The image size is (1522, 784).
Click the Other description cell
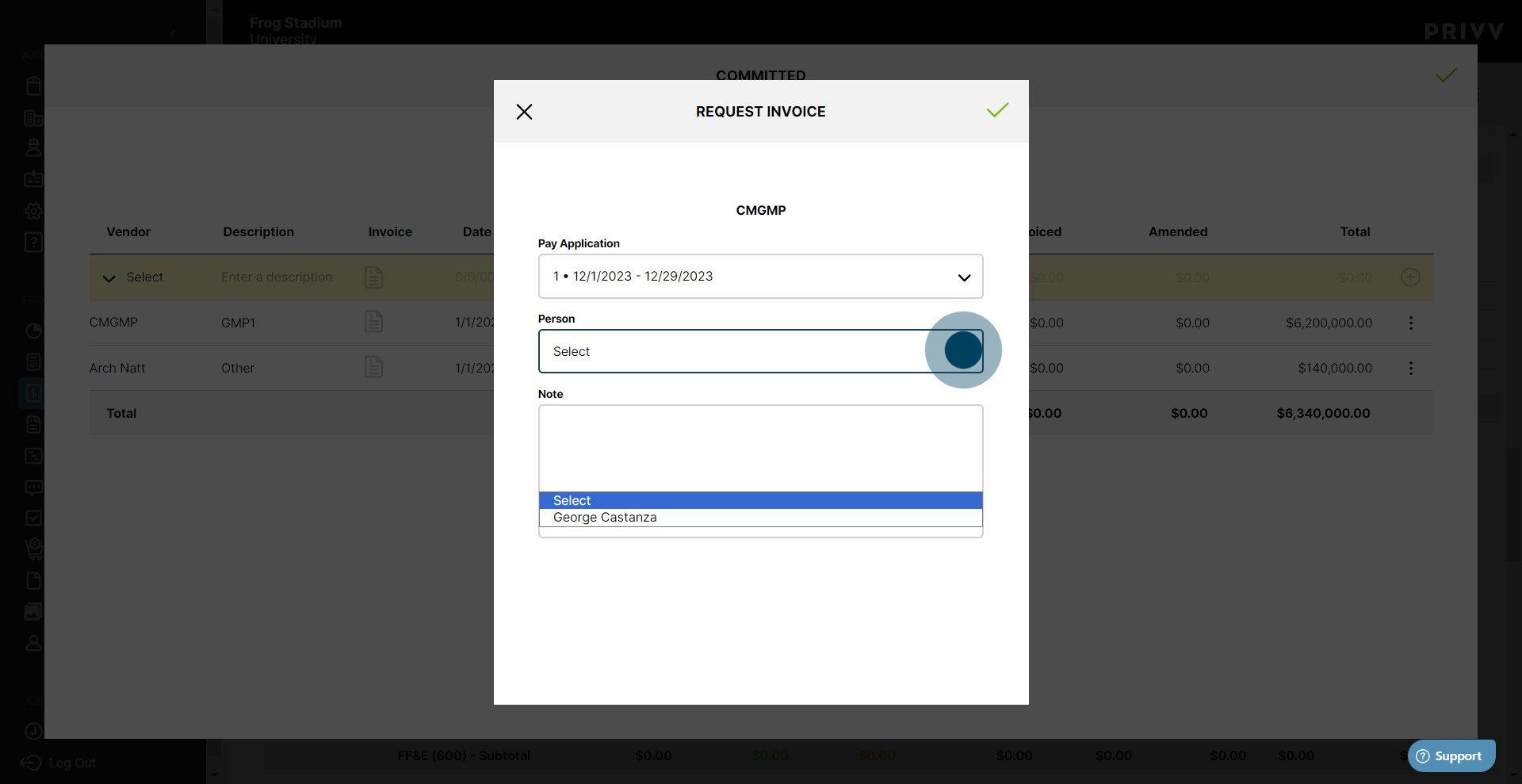click(x=238, y=369)
